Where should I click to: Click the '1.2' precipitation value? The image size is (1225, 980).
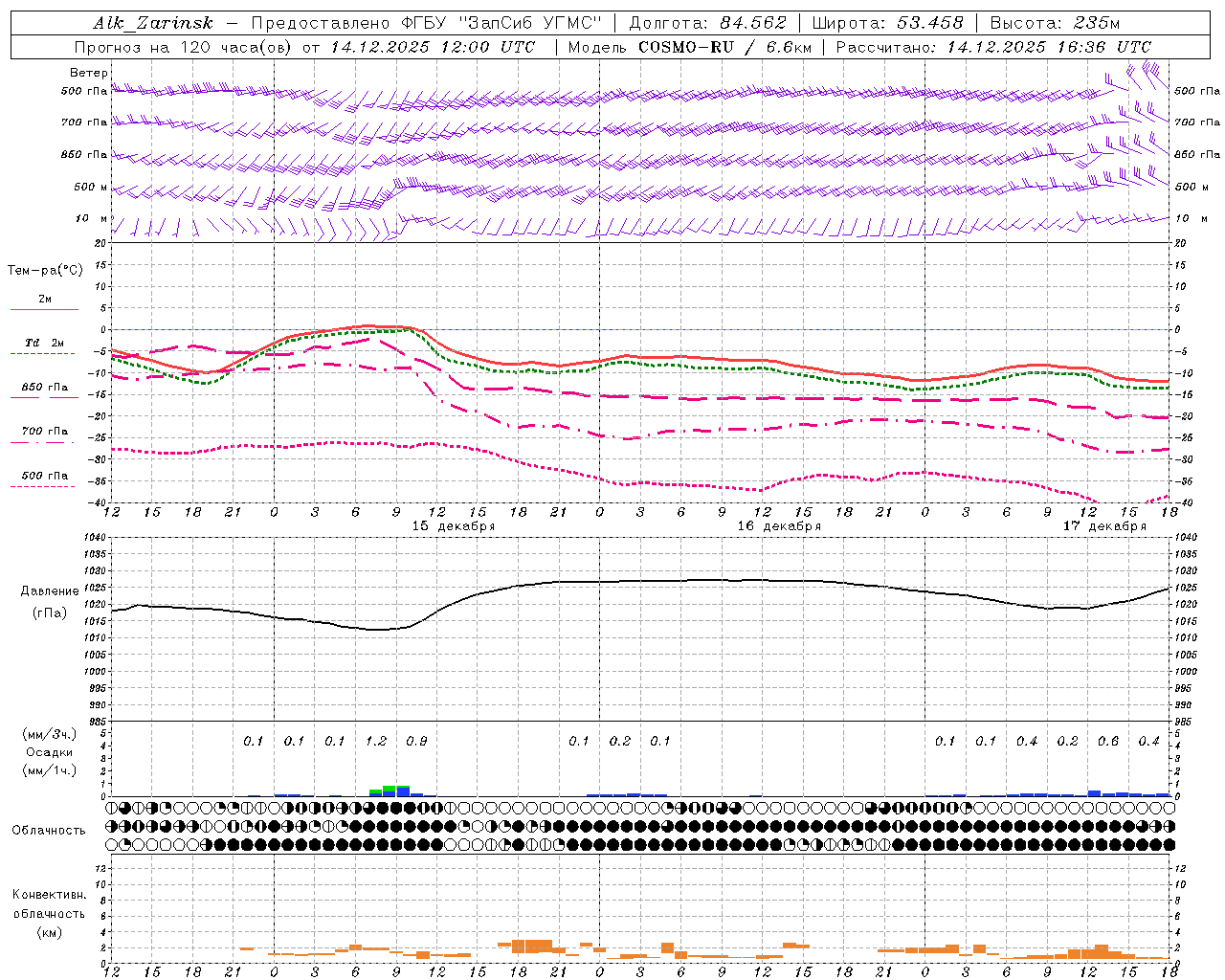point(376,742)
